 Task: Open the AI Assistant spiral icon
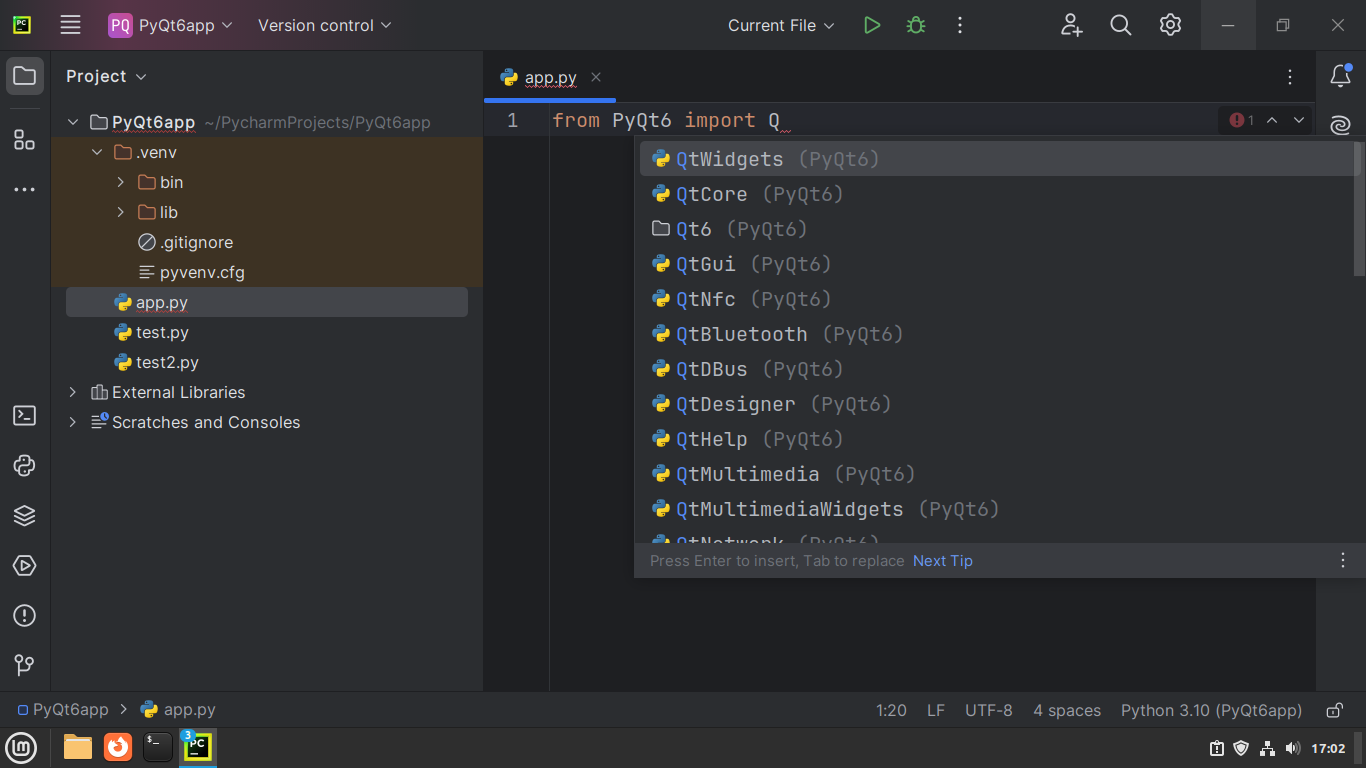click(1341, 125)
